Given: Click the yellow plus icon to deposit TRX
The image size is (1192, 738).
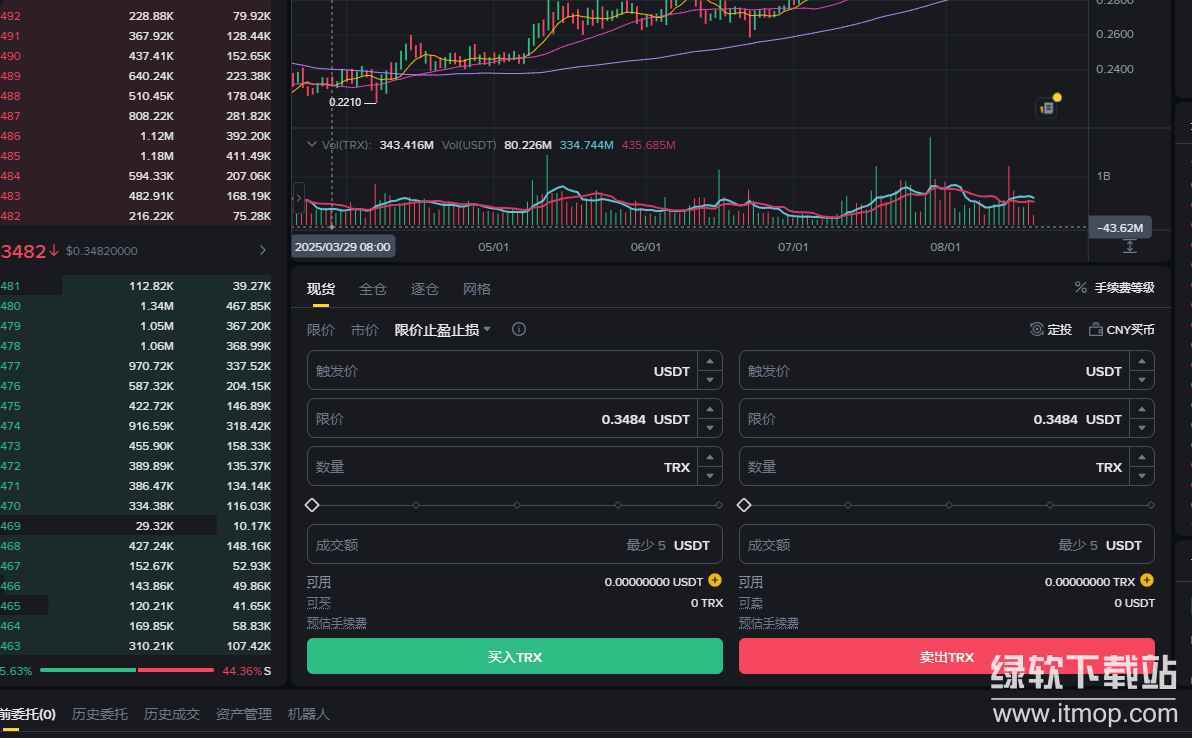Looking at the screenshot, I should click(x=1147, y=580).
